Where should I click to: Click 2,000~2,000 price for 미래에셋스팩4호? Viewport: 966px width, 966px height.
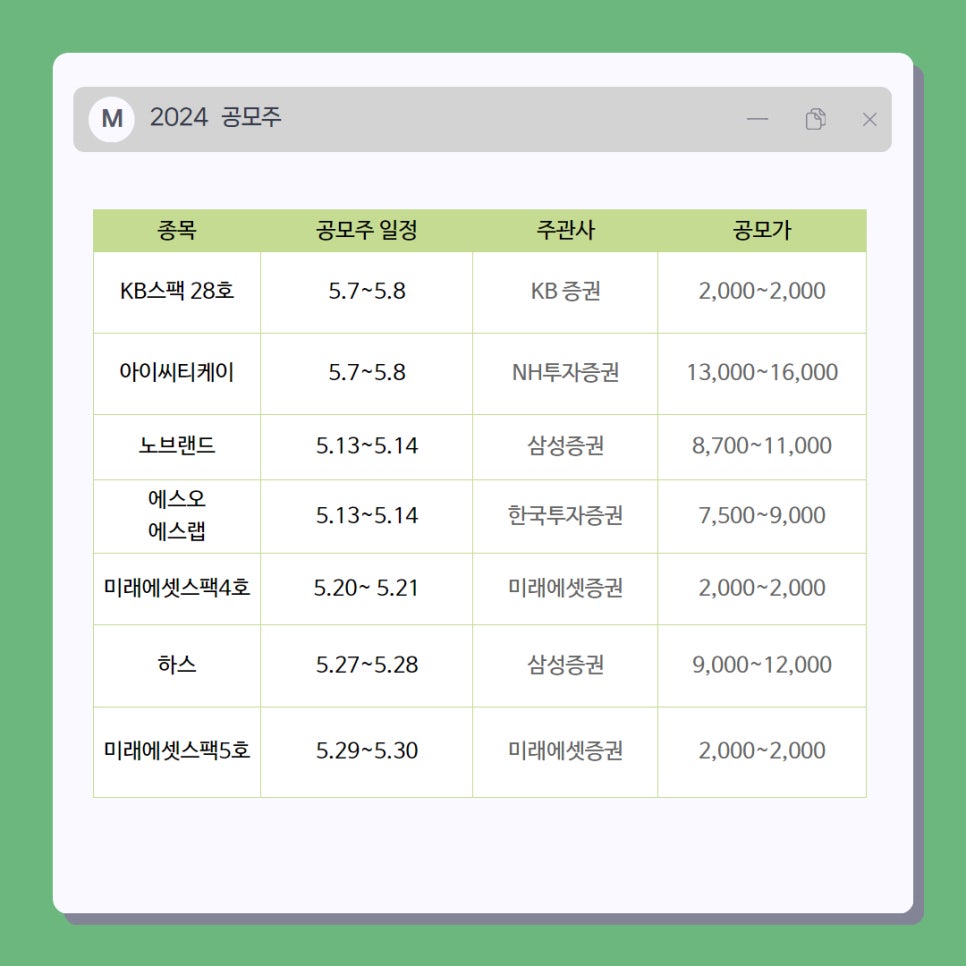pos(762,588)
